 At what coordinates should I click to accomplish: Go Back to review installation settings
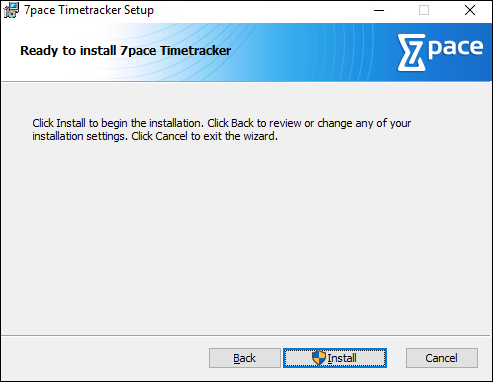(245, 358)
